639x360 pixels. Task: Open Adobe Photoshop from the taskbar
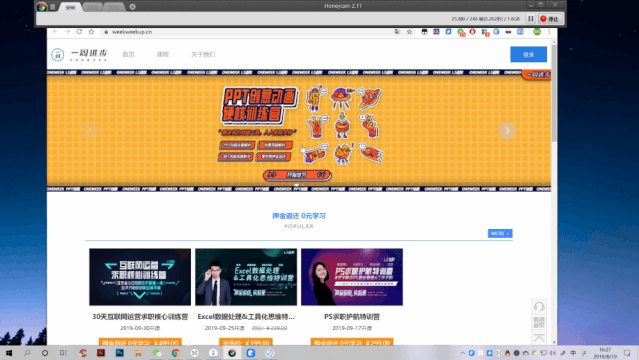pos(119,353)
